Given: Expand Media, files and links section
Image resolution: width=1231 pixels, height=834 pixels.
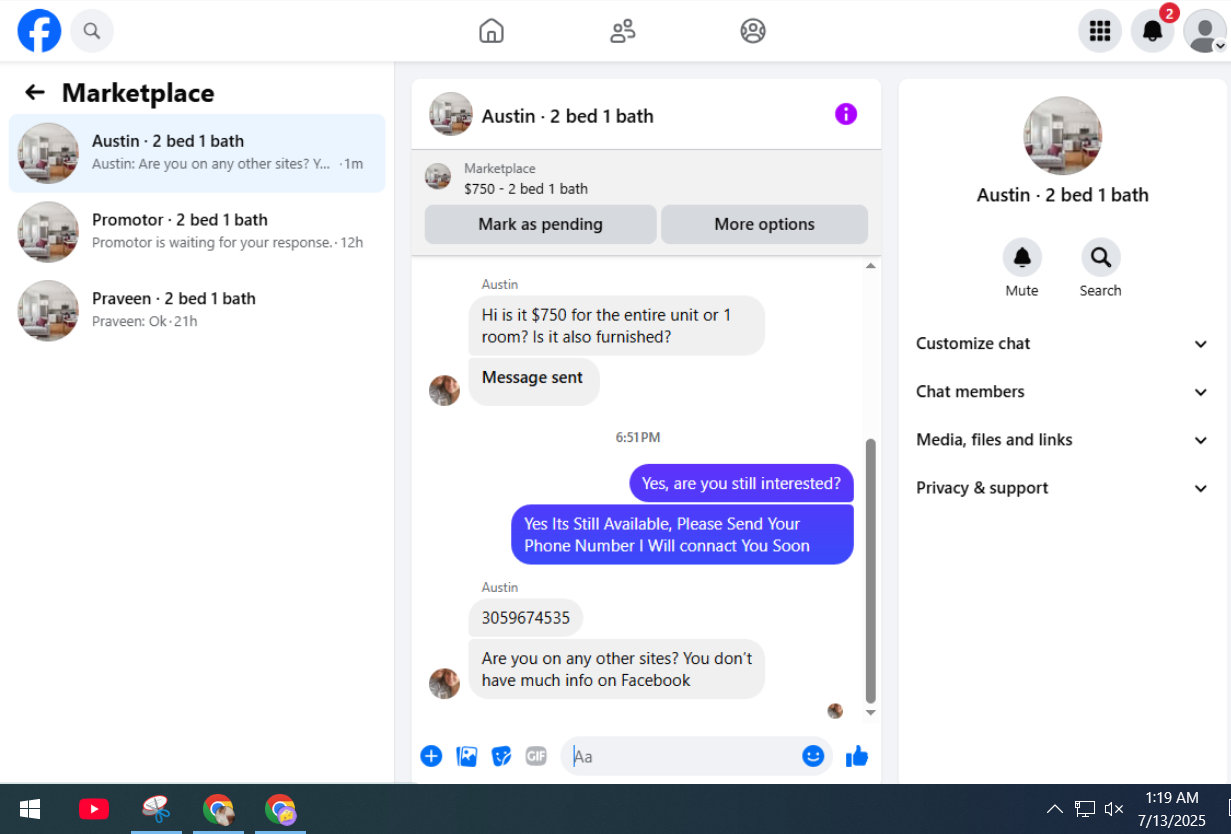Looking at the screenshot, I should (1063, 440).
